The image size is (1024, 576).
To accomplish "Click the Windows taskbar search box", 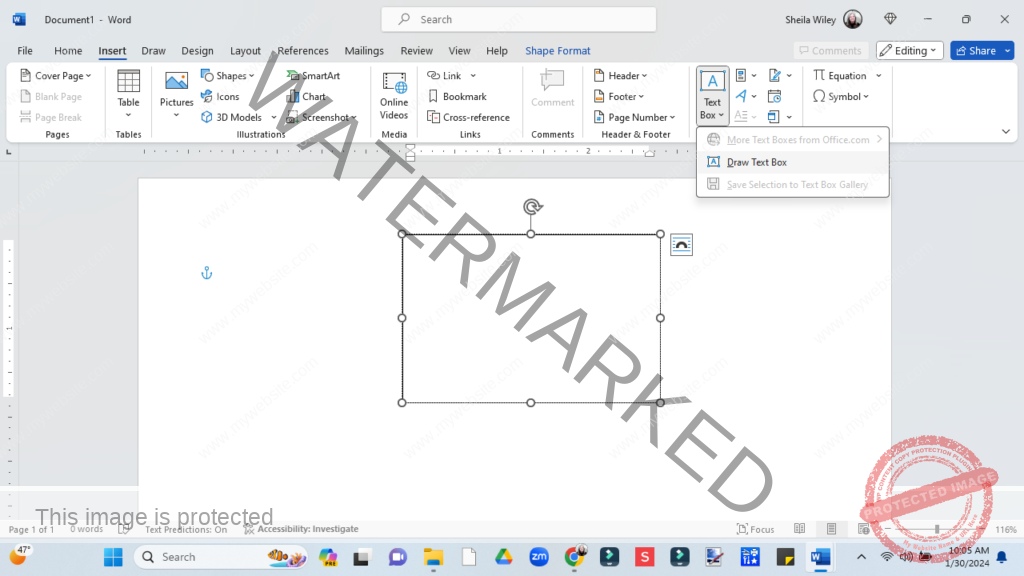I will pos(221,557).
